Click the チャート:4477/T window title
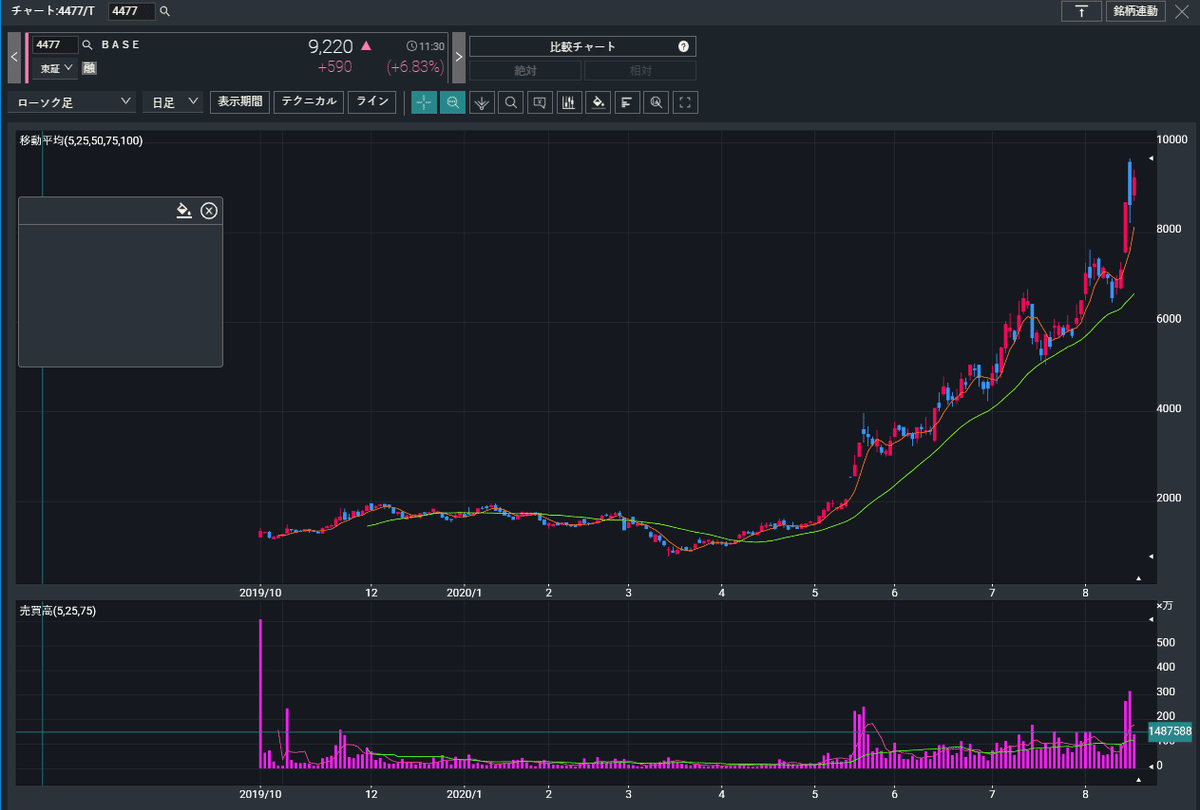This screenshot has width=1200, height=810. [x=53, y=11]
